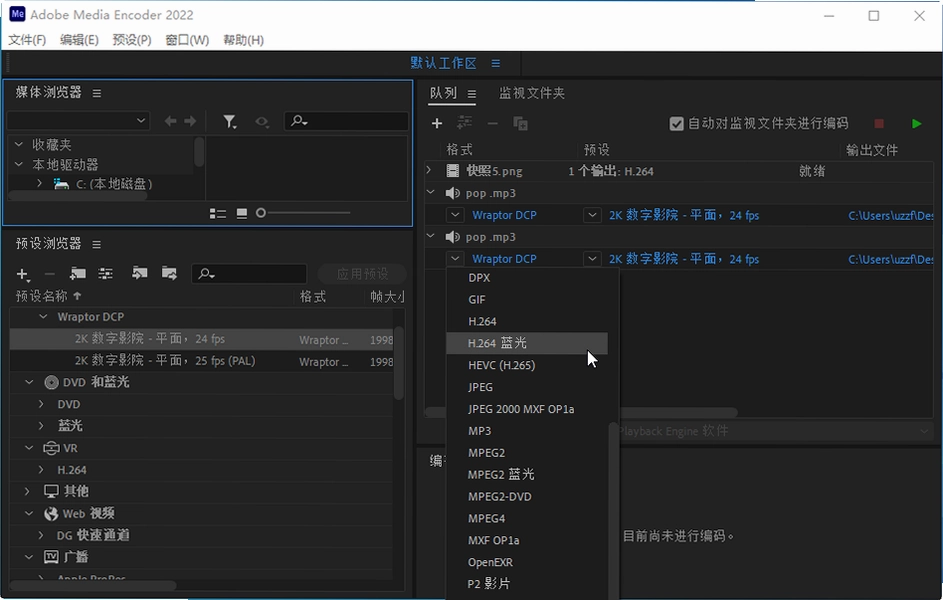Open the 文件(F) menu
This screenshot has height=600, width=943.
coord(27,40)
